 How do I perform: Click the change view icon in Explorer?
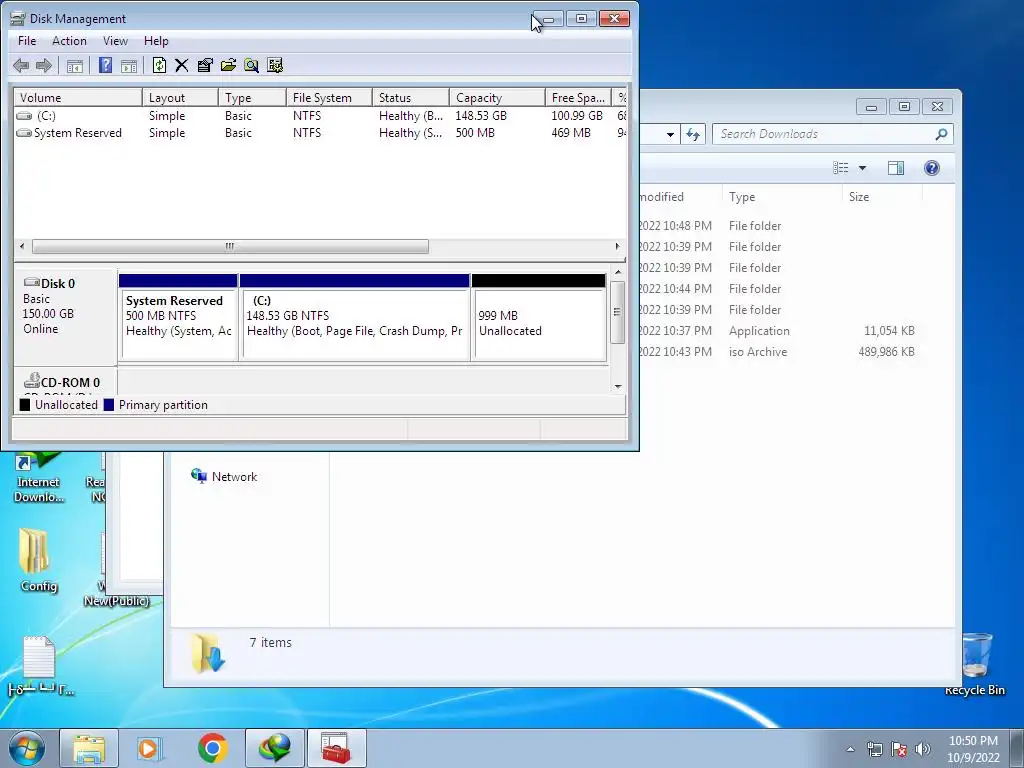click(840, 168)
